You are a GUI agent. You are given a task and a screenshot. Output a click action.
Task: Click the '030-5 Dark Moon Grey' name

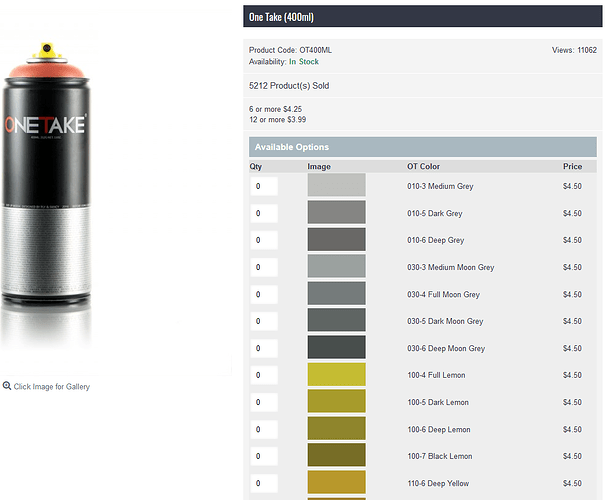(445, 321)
